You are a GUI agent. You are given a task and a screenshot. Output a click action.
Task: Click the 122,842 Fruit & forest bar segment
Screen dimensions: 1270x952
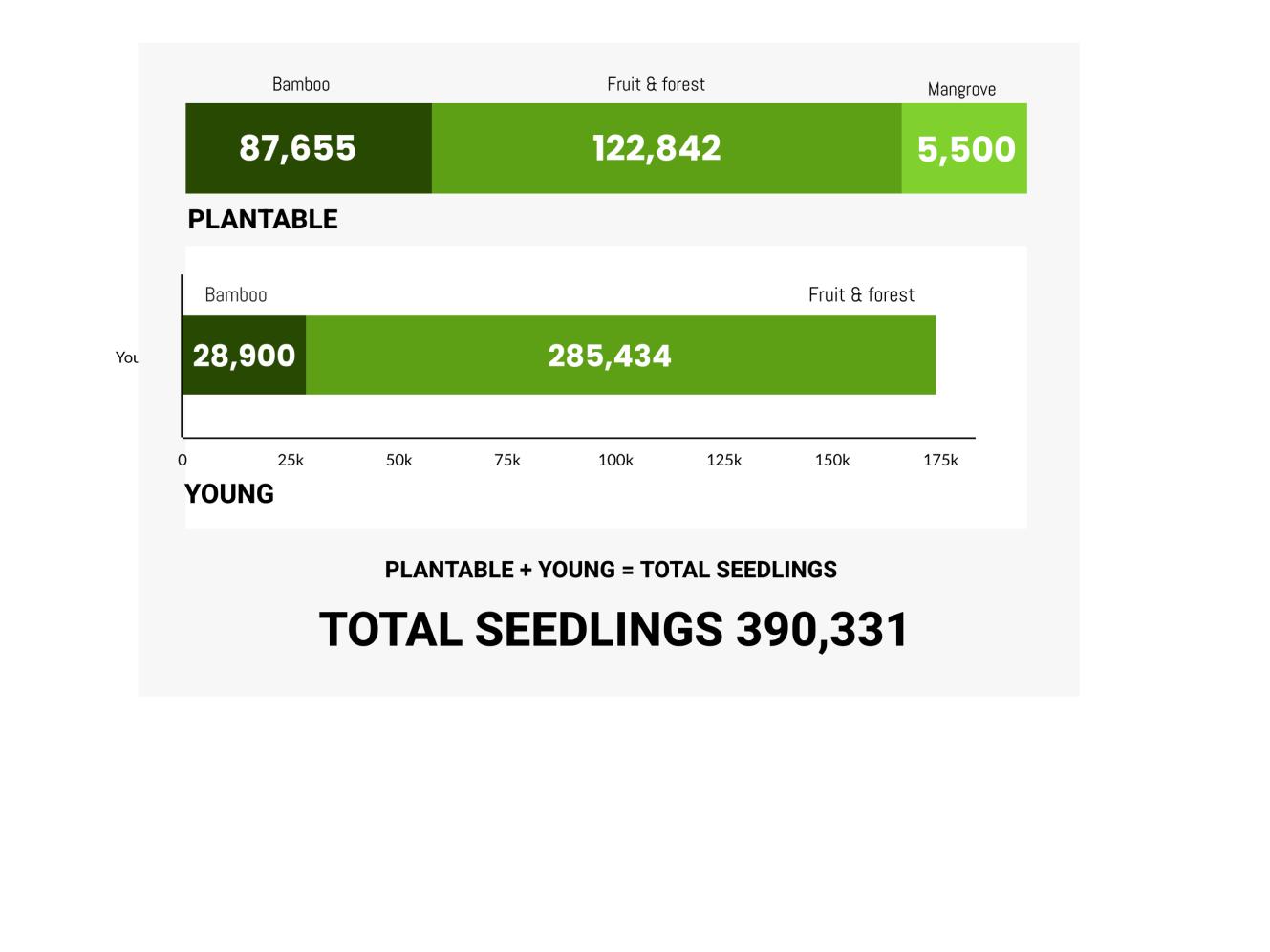[x=666, y=148]
